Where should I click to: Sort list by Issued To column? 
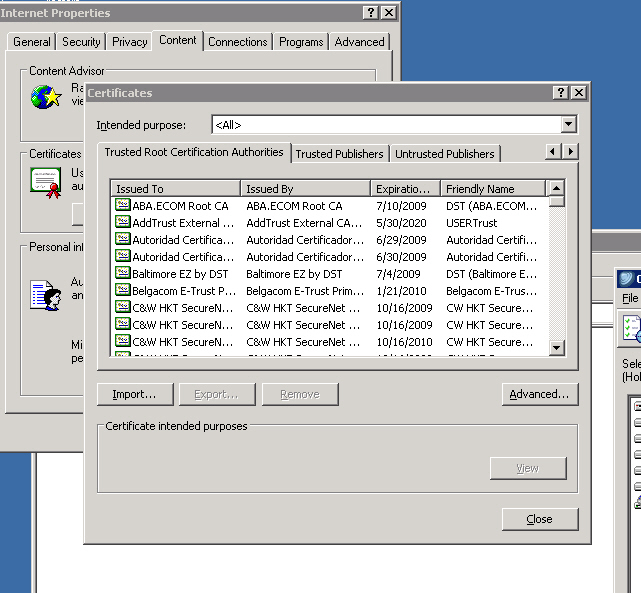tap(175, 188)
